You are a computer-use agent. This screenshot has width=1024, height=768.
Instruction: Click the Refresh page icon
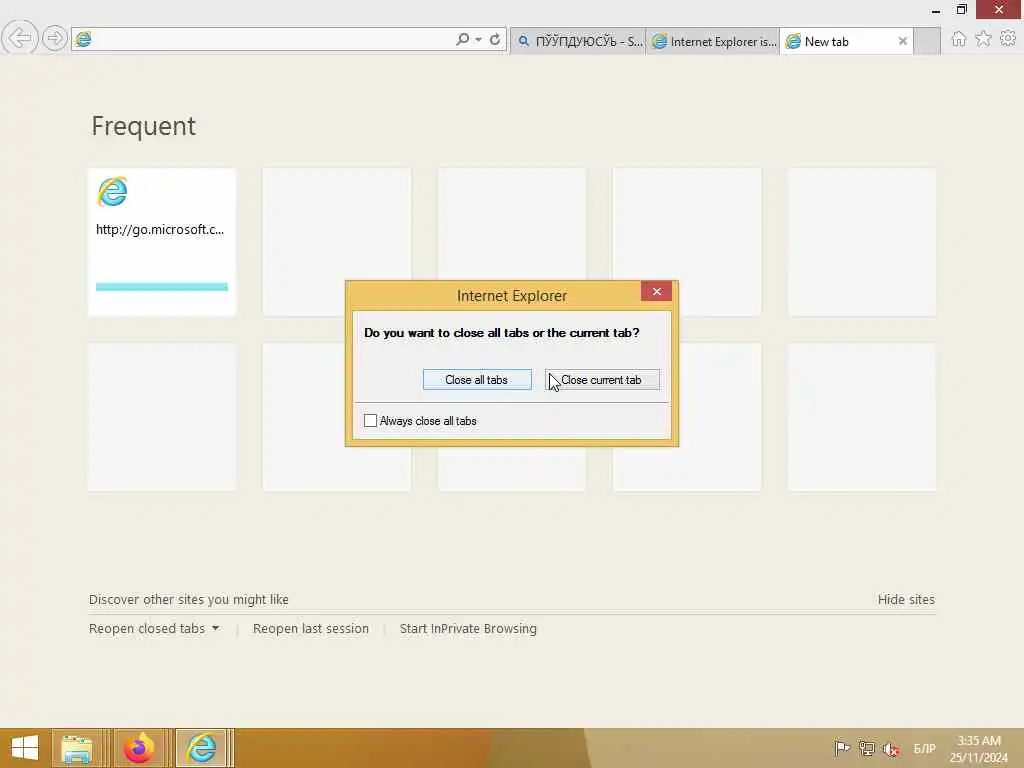click(x=495, y=39)
